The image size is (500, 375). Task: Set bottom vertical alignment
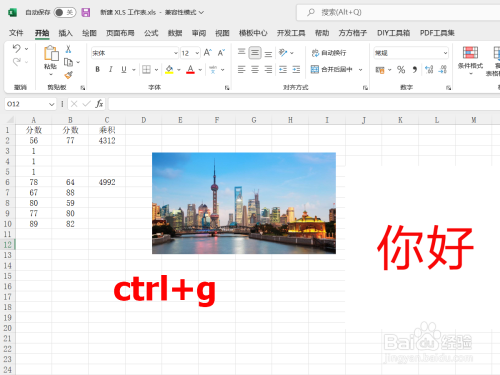(x=268, y=53)
